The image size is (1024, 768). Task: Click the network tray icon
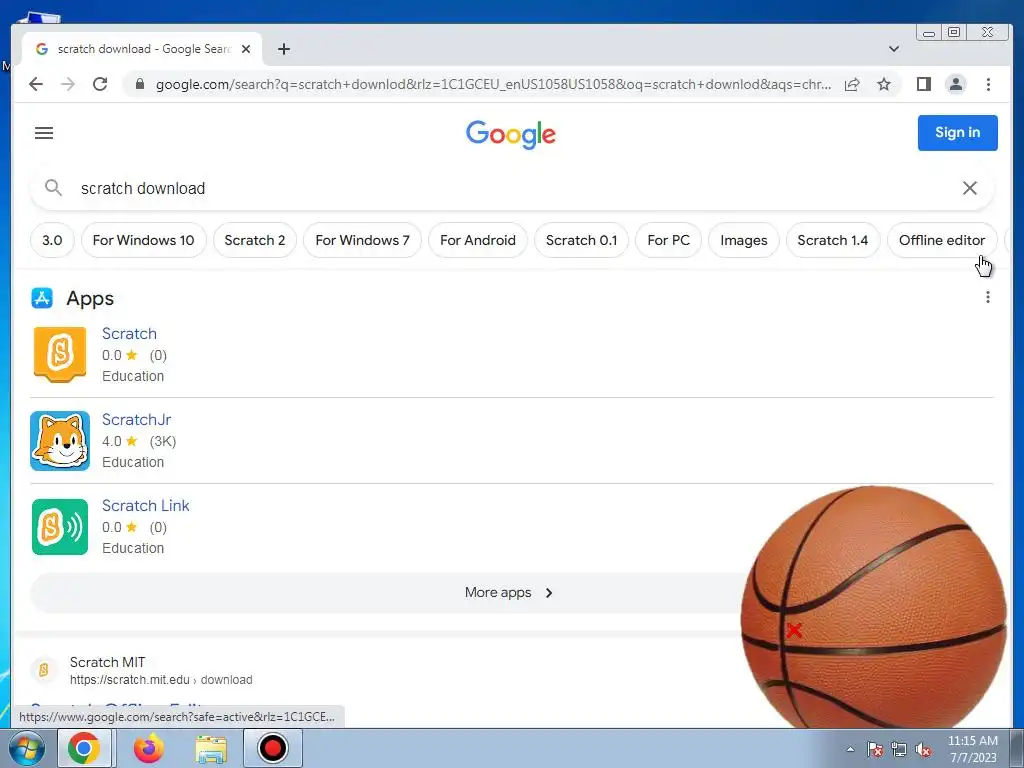899,749
